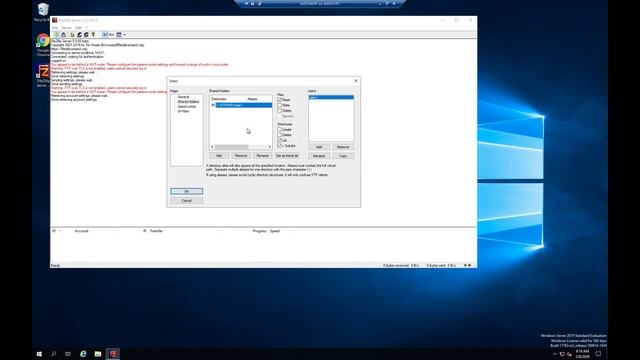Toggle the Directories List checkbox

click(280, 140)
